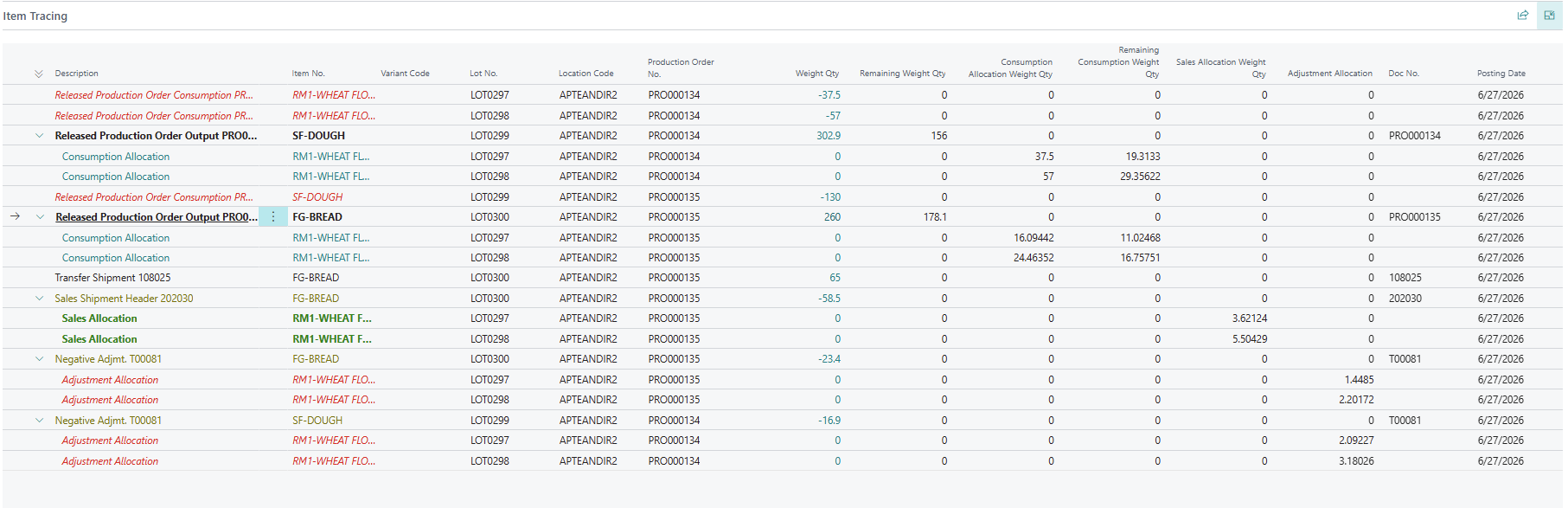Click the expand-all chevron in the header
This screenshot has width=1568, height=508.
38,74
